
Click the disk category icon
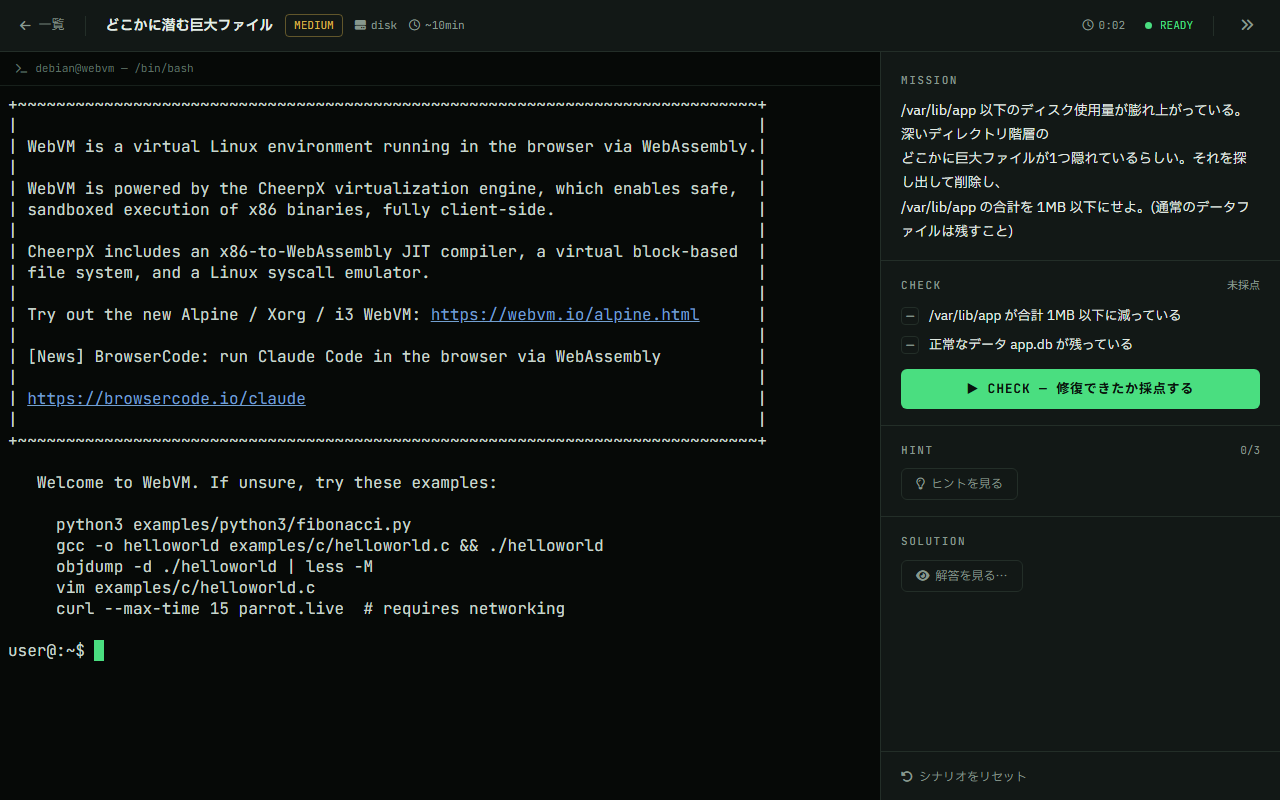pos(360,25)
